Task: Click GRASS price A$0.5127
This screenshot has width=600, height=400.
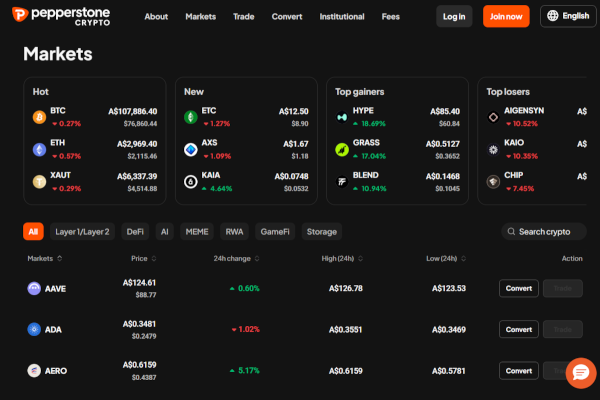Action: coord(443,144)
